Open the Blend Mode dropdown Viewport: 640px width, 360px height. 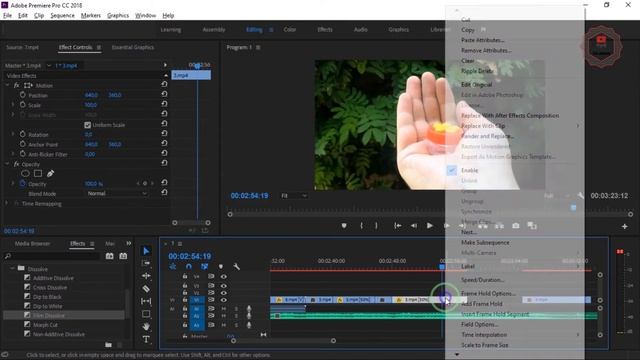click(x=117, y=193)
